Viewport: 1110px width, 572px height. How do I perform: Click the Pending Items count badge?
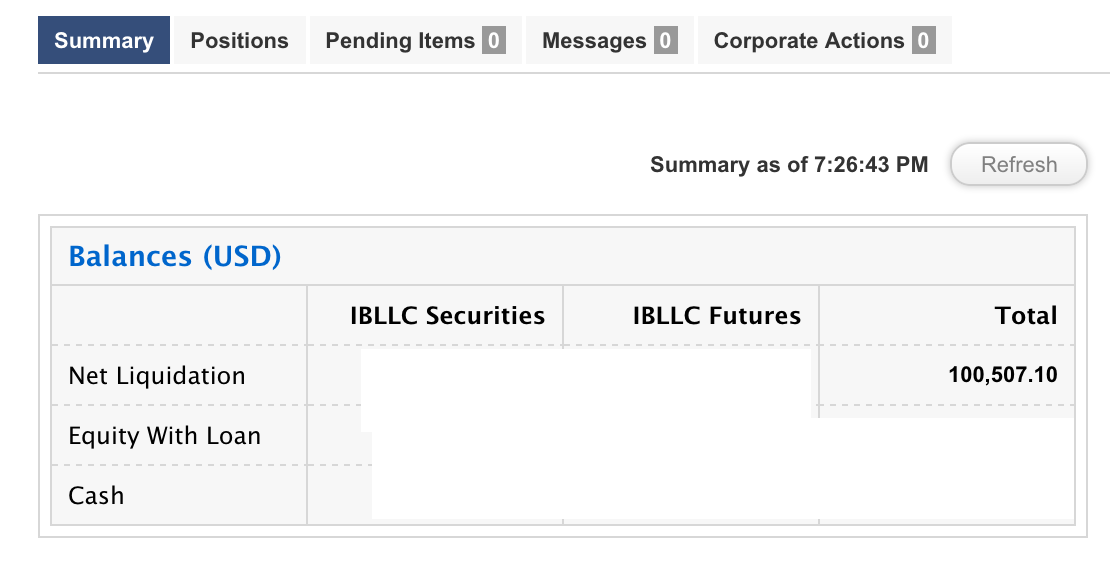pos(493,41)
